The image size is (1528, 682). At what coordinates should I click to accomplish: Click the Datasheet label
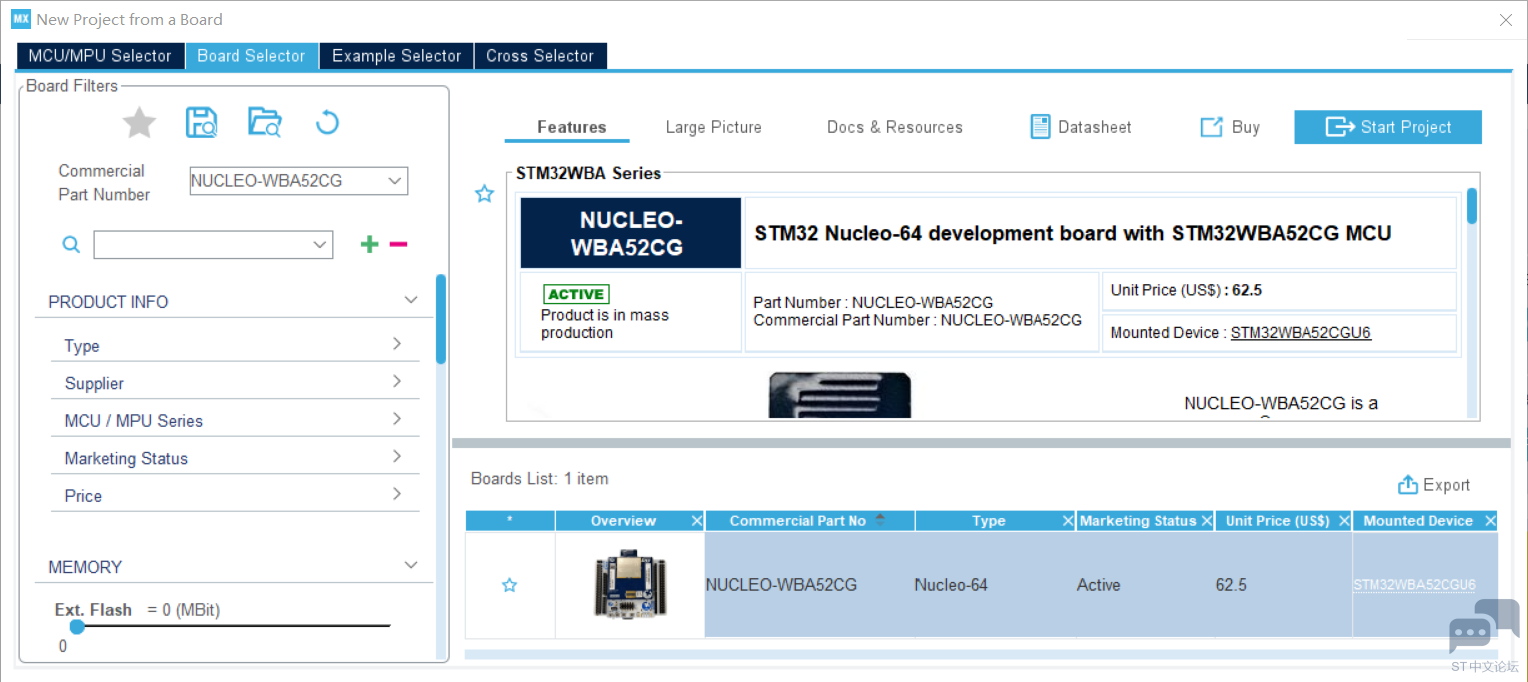pos(1095,127)
